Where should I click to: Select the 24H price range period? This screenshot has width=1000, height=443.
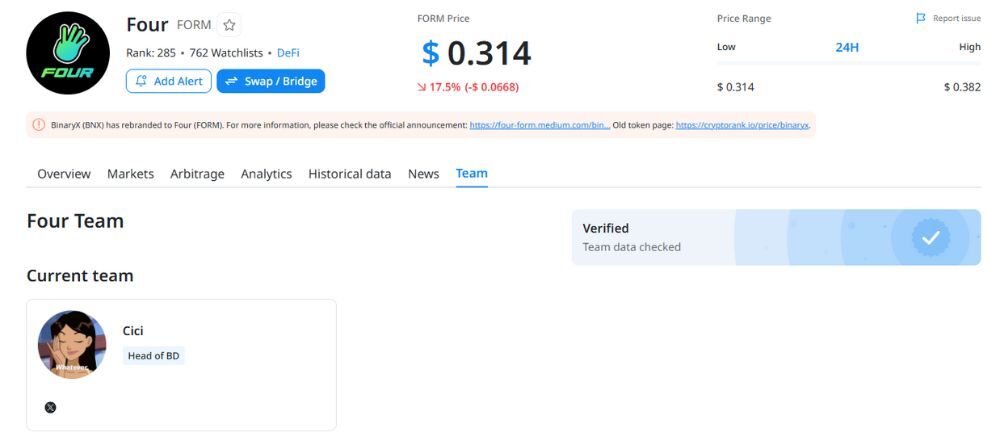click(x=847, y=47)
